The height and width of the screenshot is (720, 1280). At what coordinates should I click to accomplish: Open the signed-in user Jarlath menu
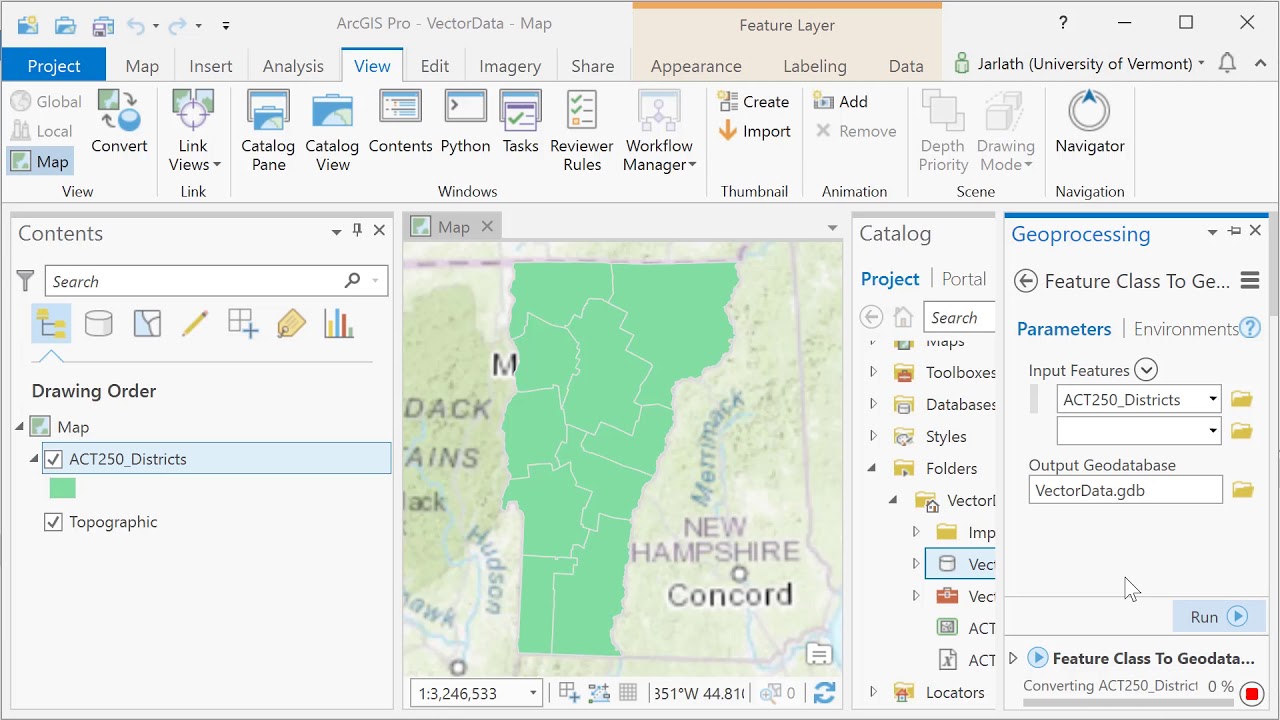[x=1079, y=63]
